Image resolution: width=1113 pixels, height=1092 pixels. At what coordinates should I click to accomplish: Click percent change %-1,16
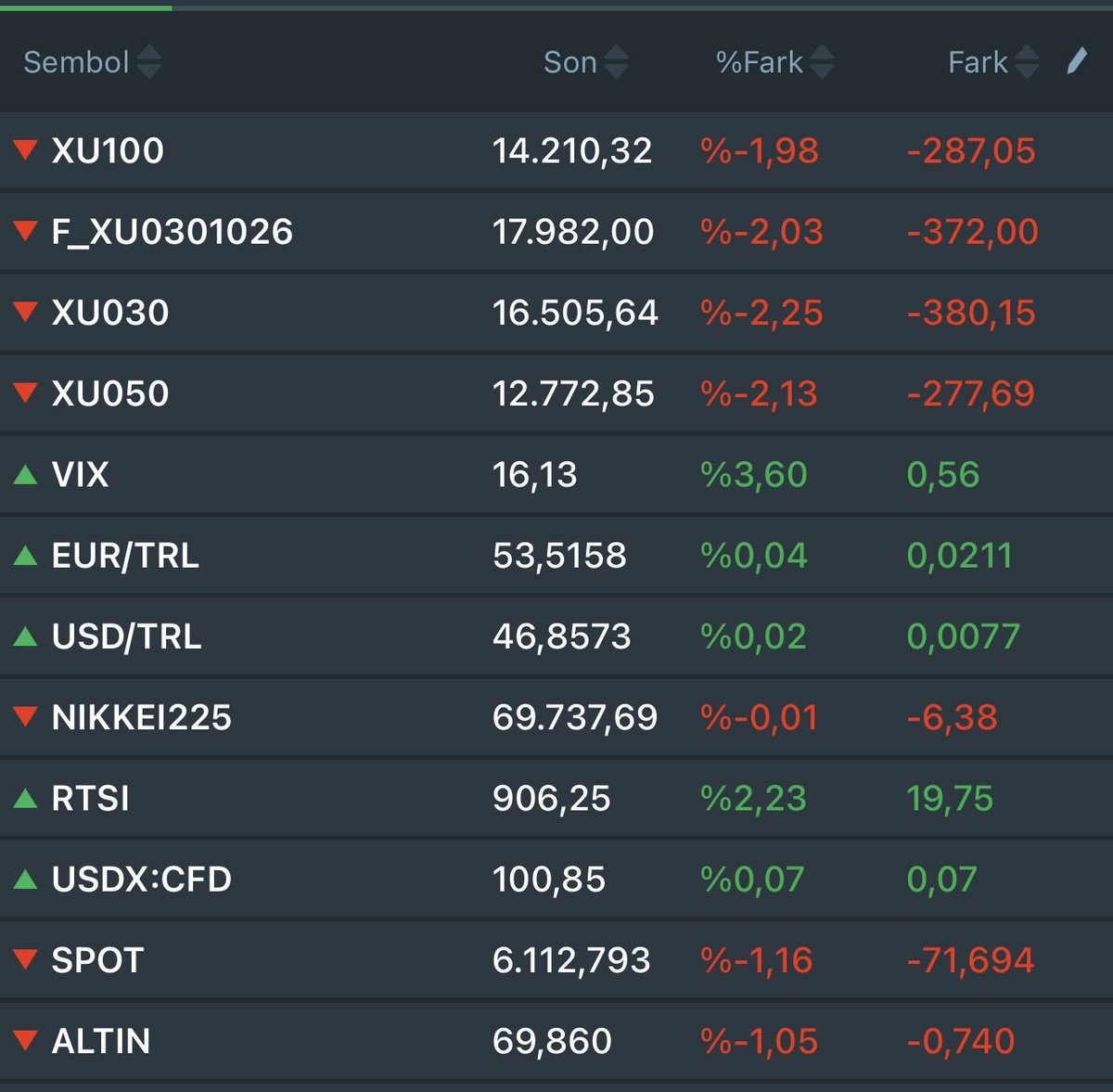pyautogui.click(x=757, y=960)
